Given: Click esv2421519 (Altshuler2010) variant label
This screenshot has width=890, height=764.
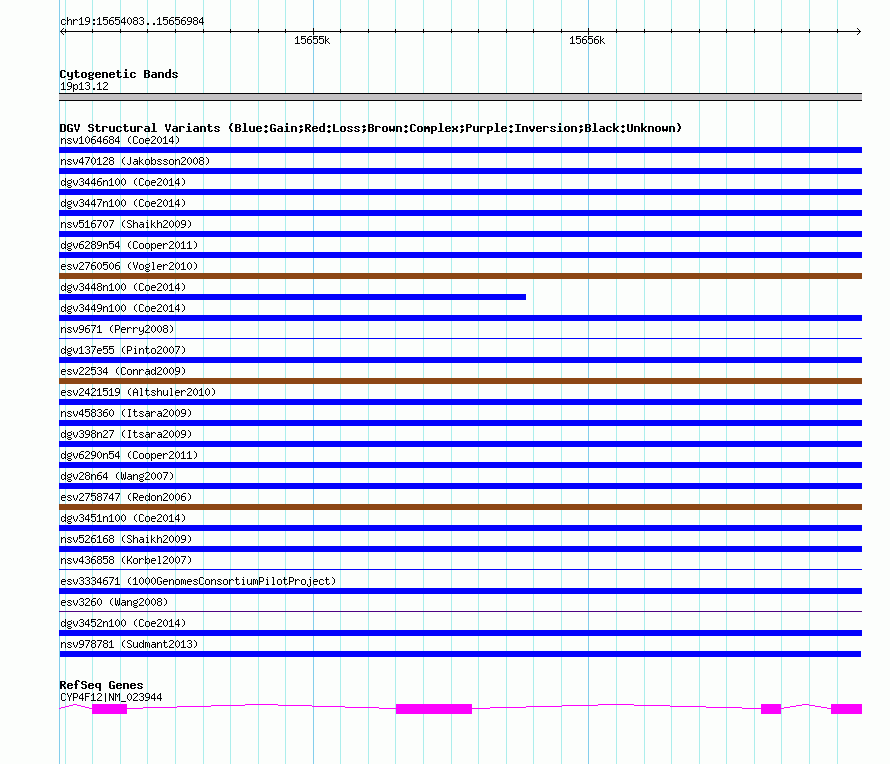Looking at the screenshot, I should 138,392.
